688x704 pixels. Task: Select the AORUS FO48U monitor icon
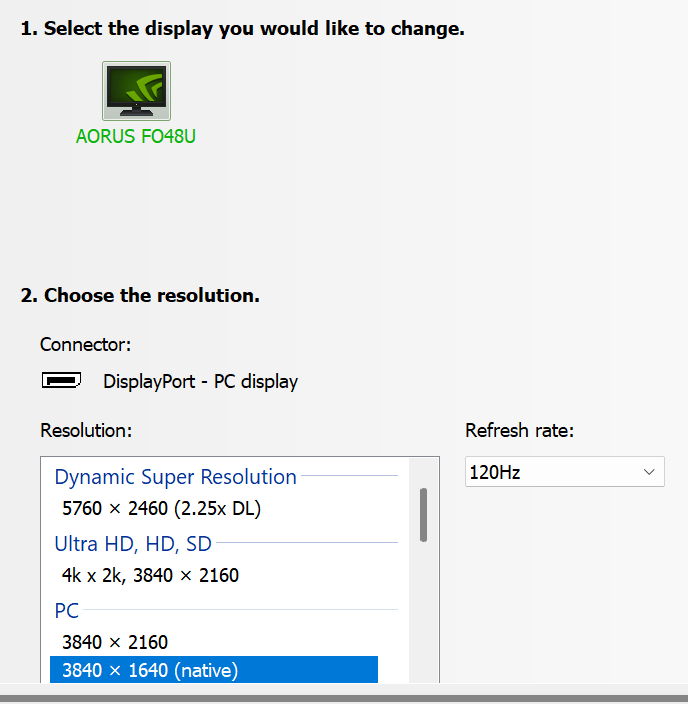[136, 91]
